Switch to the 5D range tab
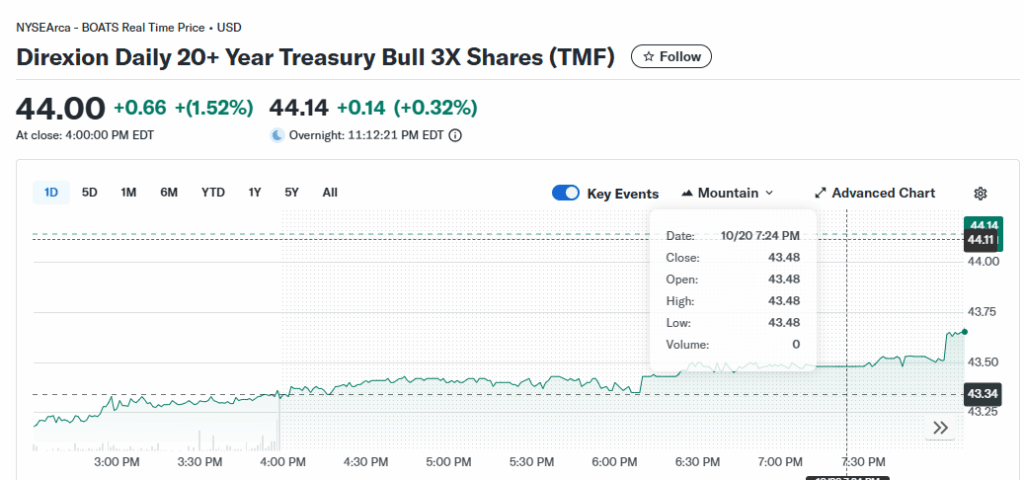1024x480 pixels. point(90,192)
